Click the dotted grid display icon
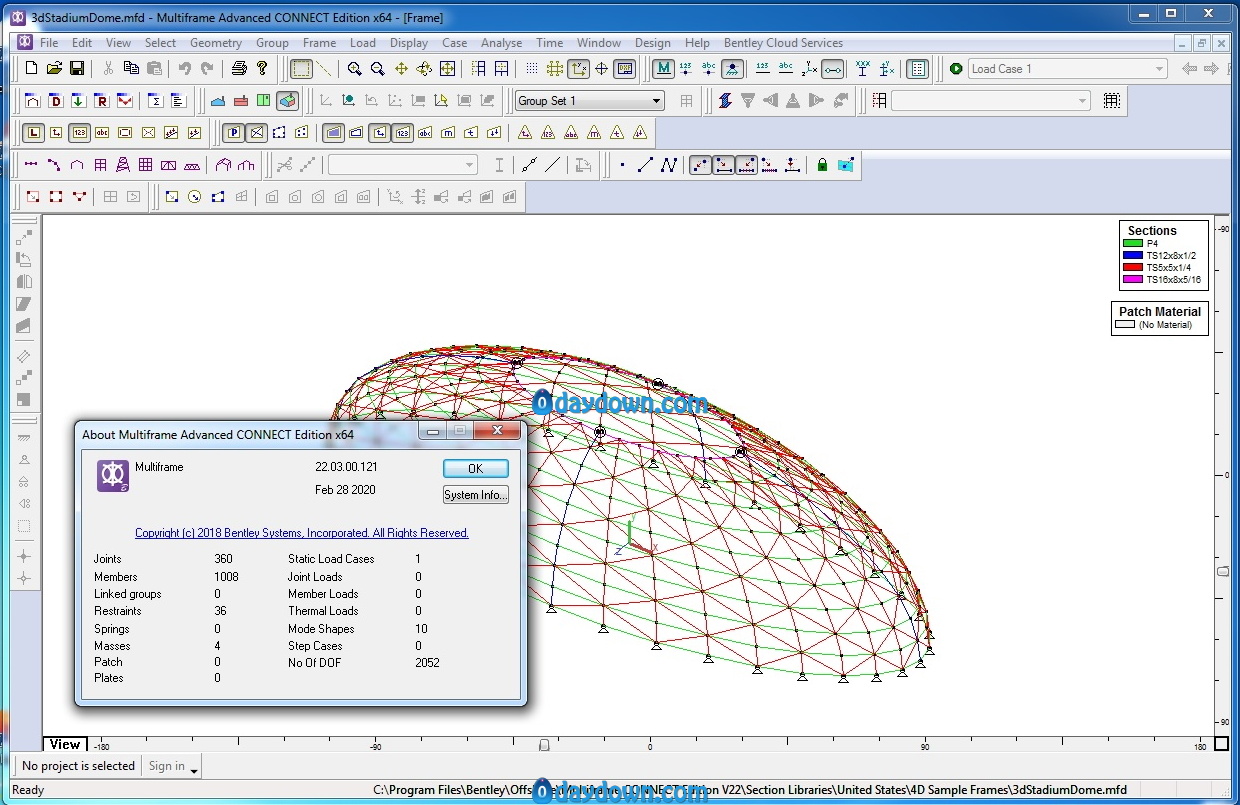 532,68
